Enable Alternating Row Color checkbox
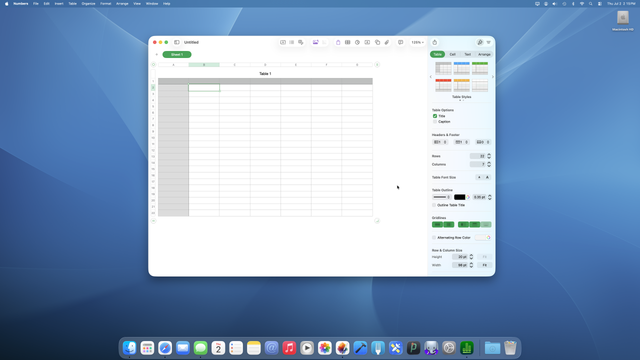 click(x=434, y=238)
